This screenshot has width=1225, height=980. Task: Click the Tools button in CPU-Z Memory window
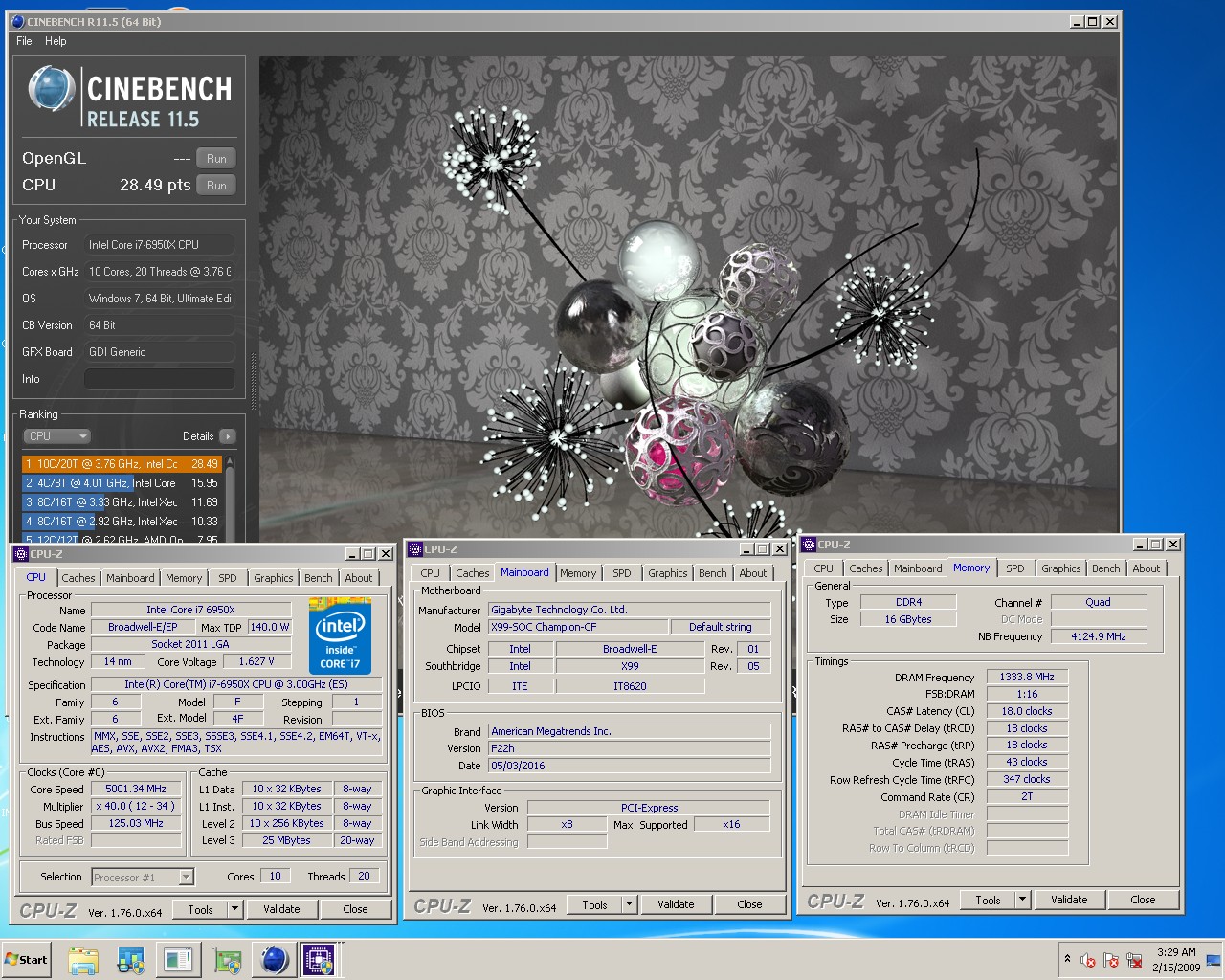click(x=988, y=900)
